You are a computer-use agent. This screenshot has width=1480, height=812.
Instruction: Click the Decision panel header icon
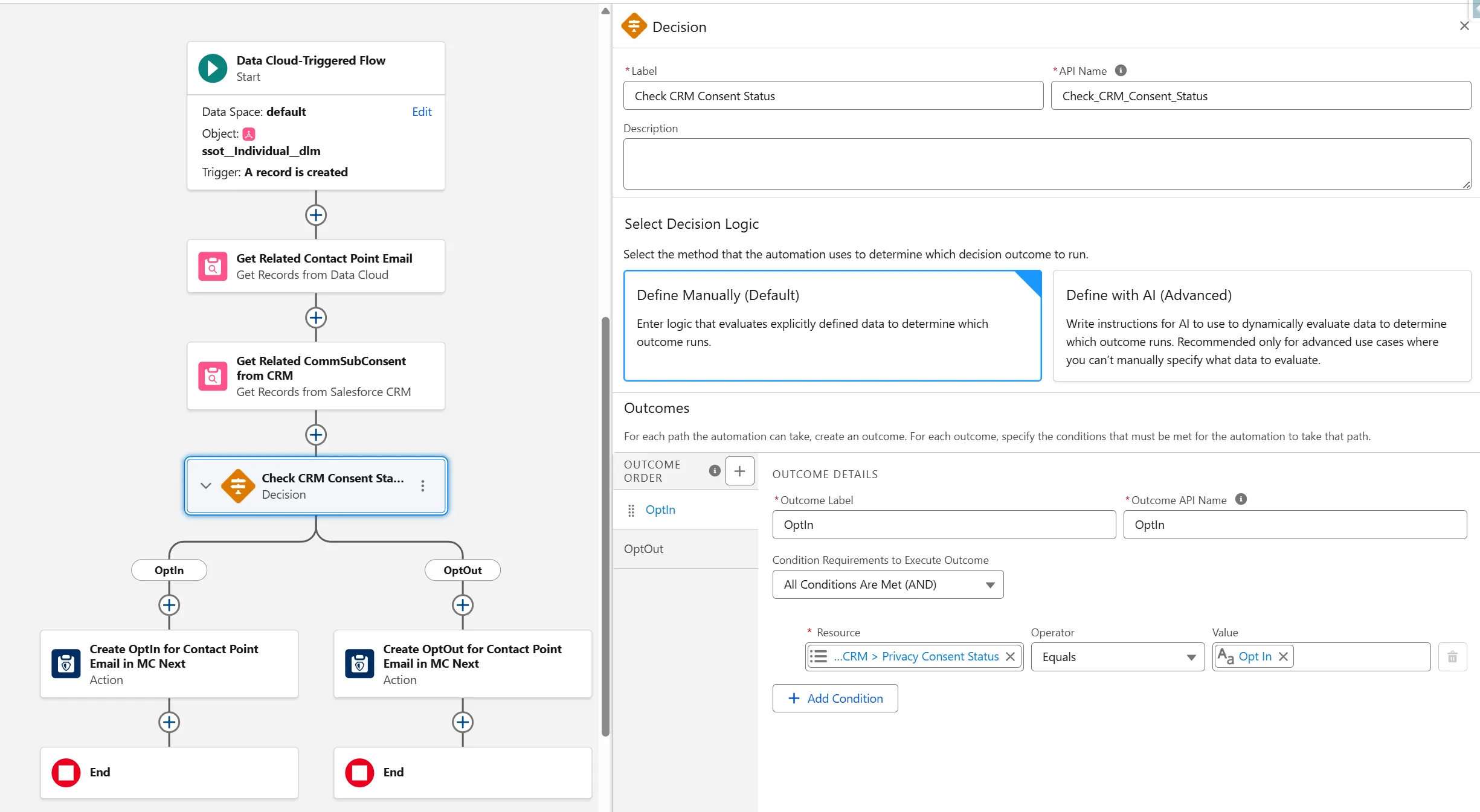click(x=634, y=26)
